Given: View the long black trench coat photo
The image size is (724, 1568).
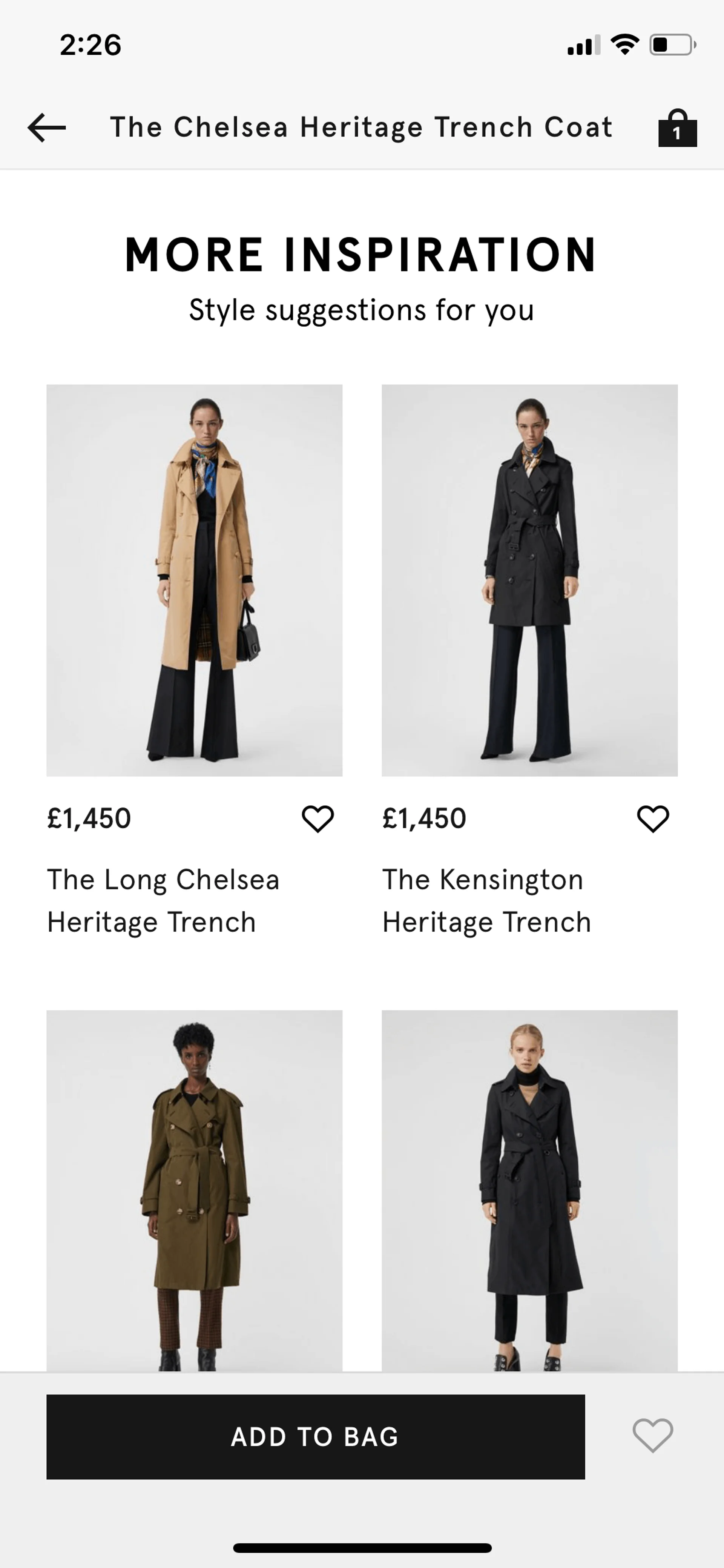Looking at the screenshot, I should coord(529,1190).
